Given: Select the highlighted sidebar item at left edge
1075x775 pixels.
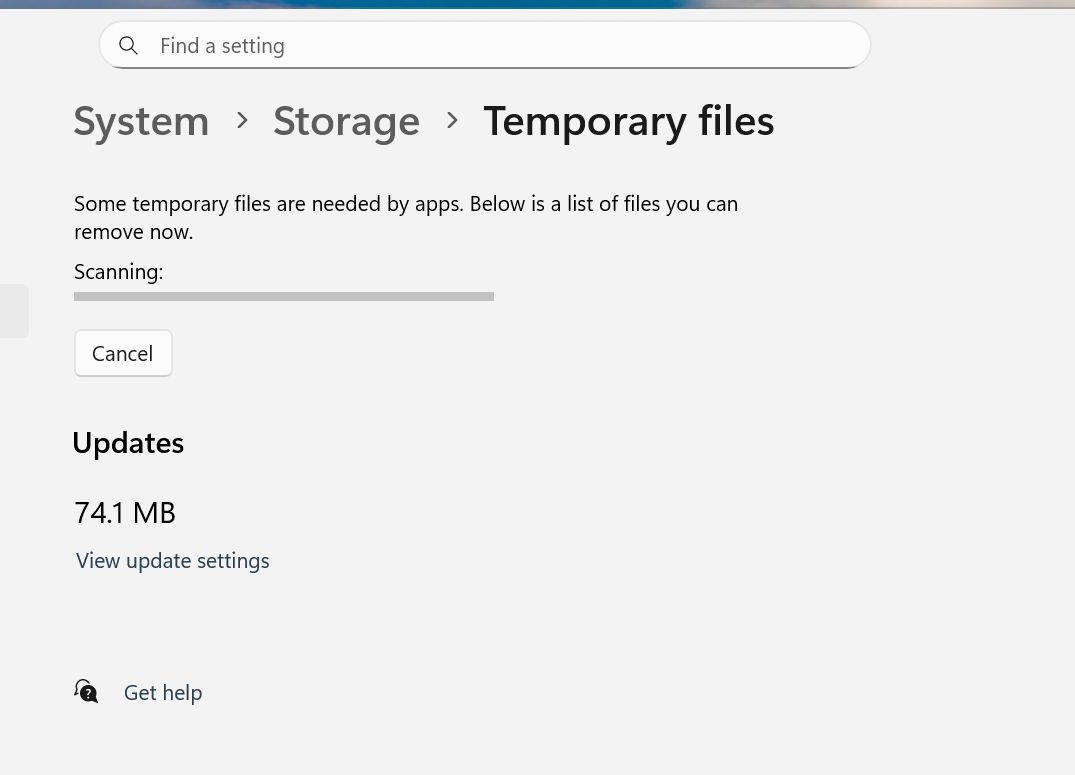Looking at the screenshot, I should click(13, 311).
